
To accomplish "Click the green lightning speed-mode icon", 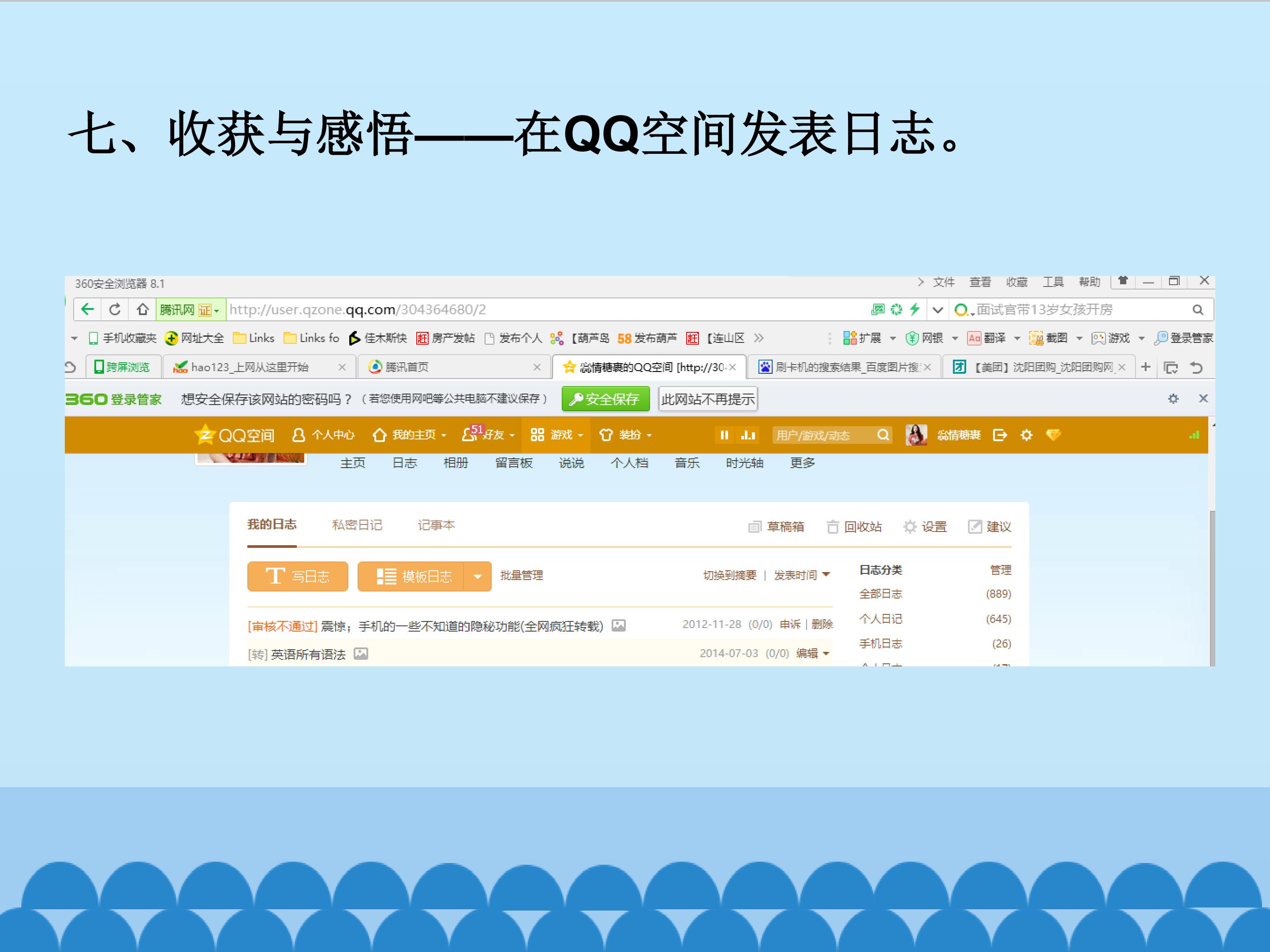I will 915,309.
